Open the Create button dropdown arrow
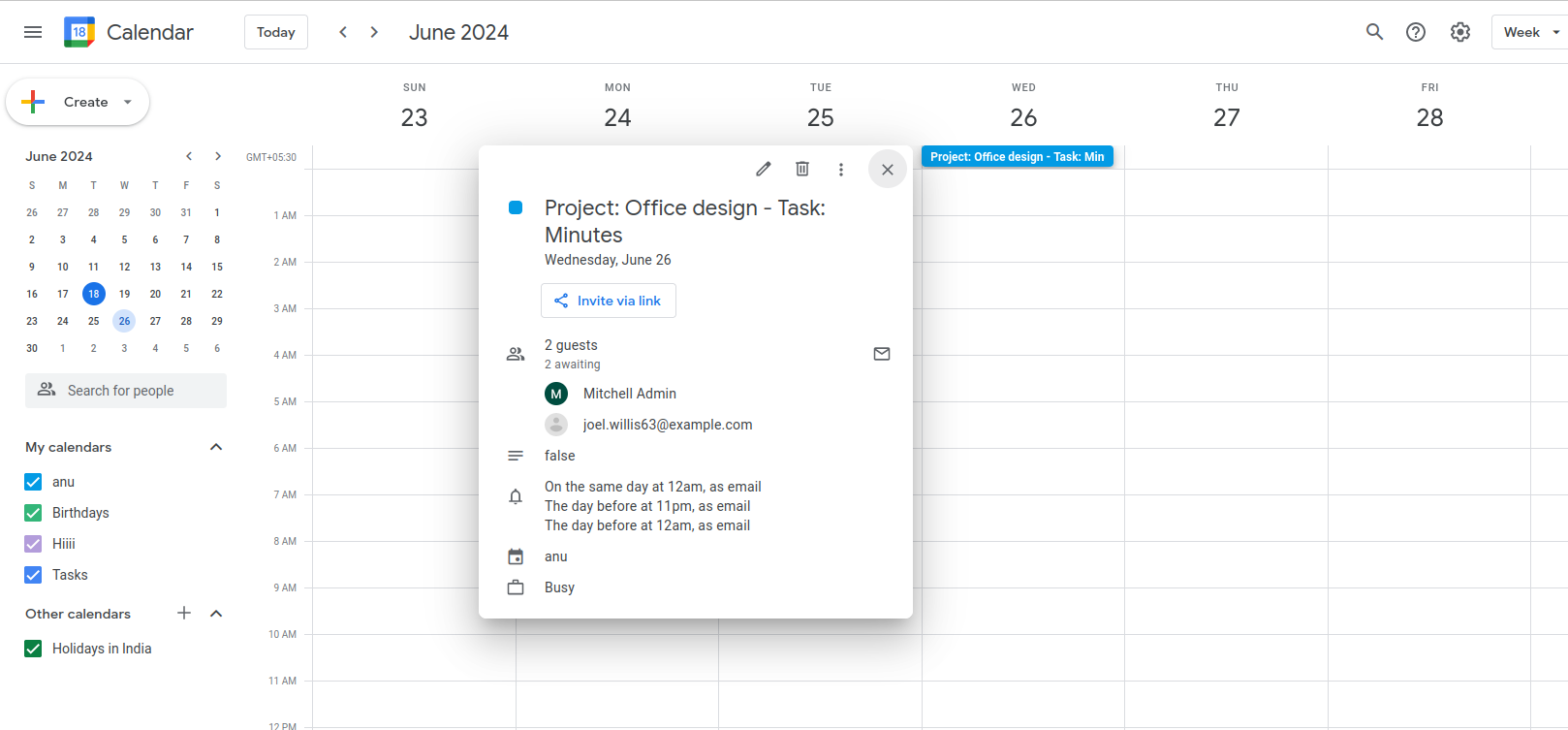 [x=128, y=102]
